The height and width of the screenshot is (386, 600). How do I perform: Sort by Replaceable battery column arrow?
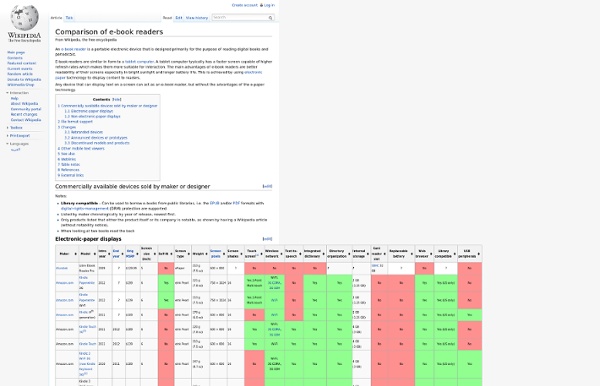pos(412,254)
